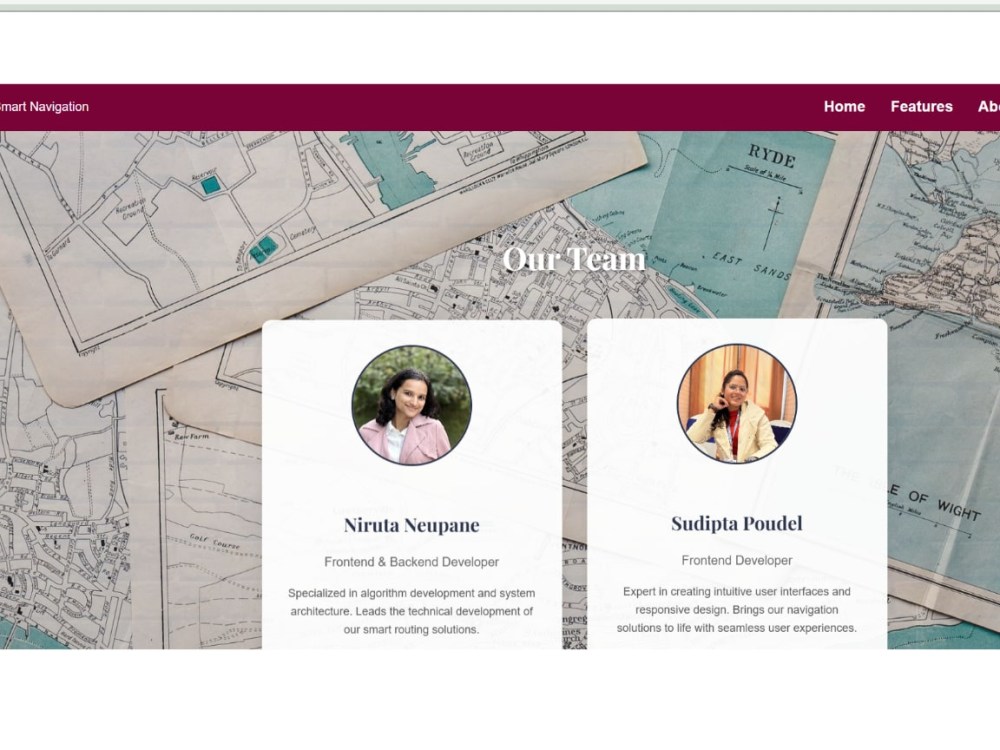Click the 'Frontend & Backend Developer' role text
This screenshot has height=750, width=1000.
[411, 562]
